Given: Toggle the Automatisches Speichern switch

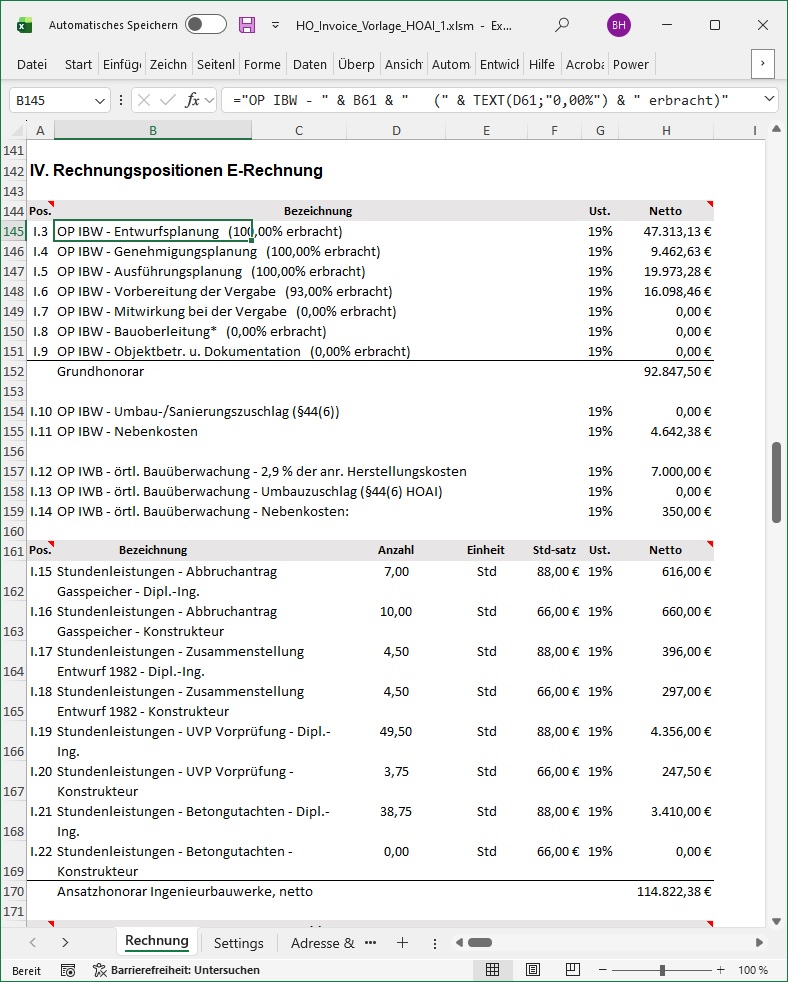Looking at the screenshot, I should click(x=206, y=24).
